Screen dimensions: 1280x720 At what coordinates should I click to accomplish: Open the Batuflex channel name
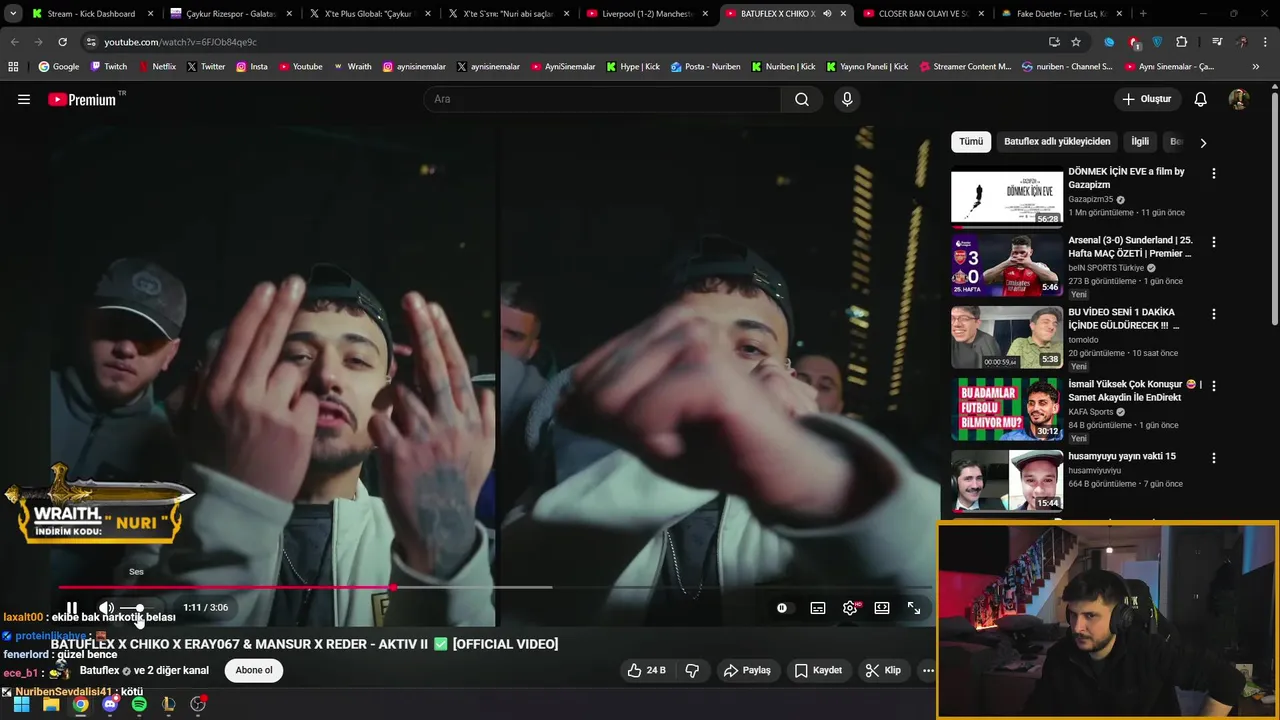(99, 670)
